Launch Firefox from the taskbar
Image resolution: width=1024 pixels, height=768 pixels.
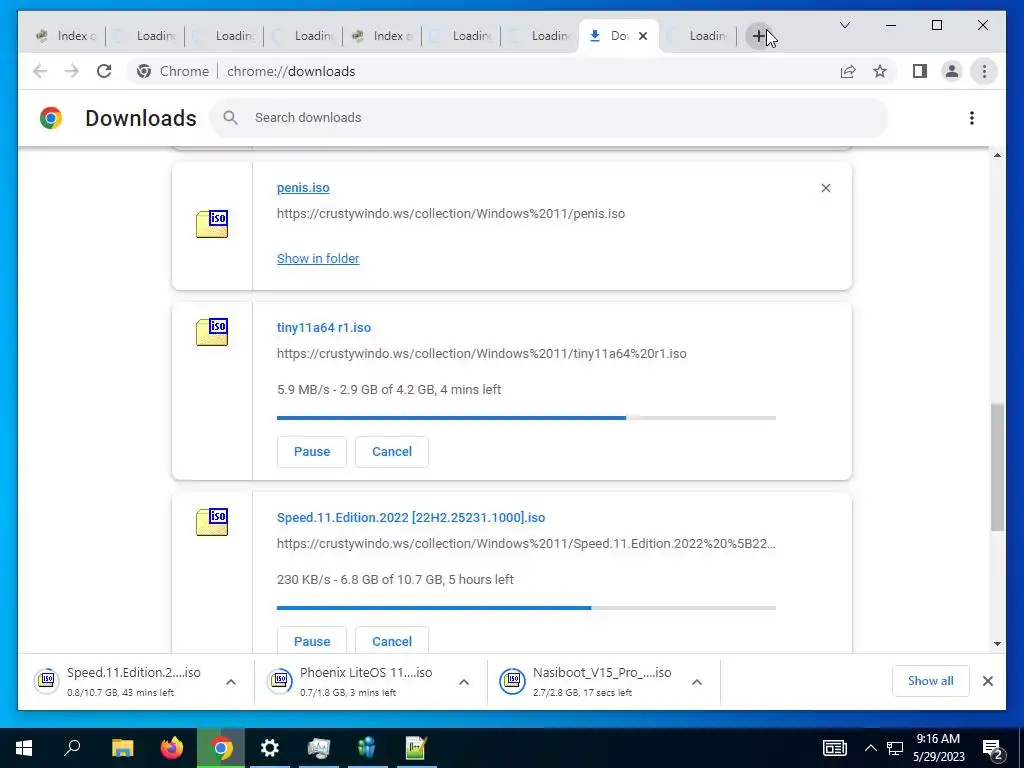tap(172, 748)
